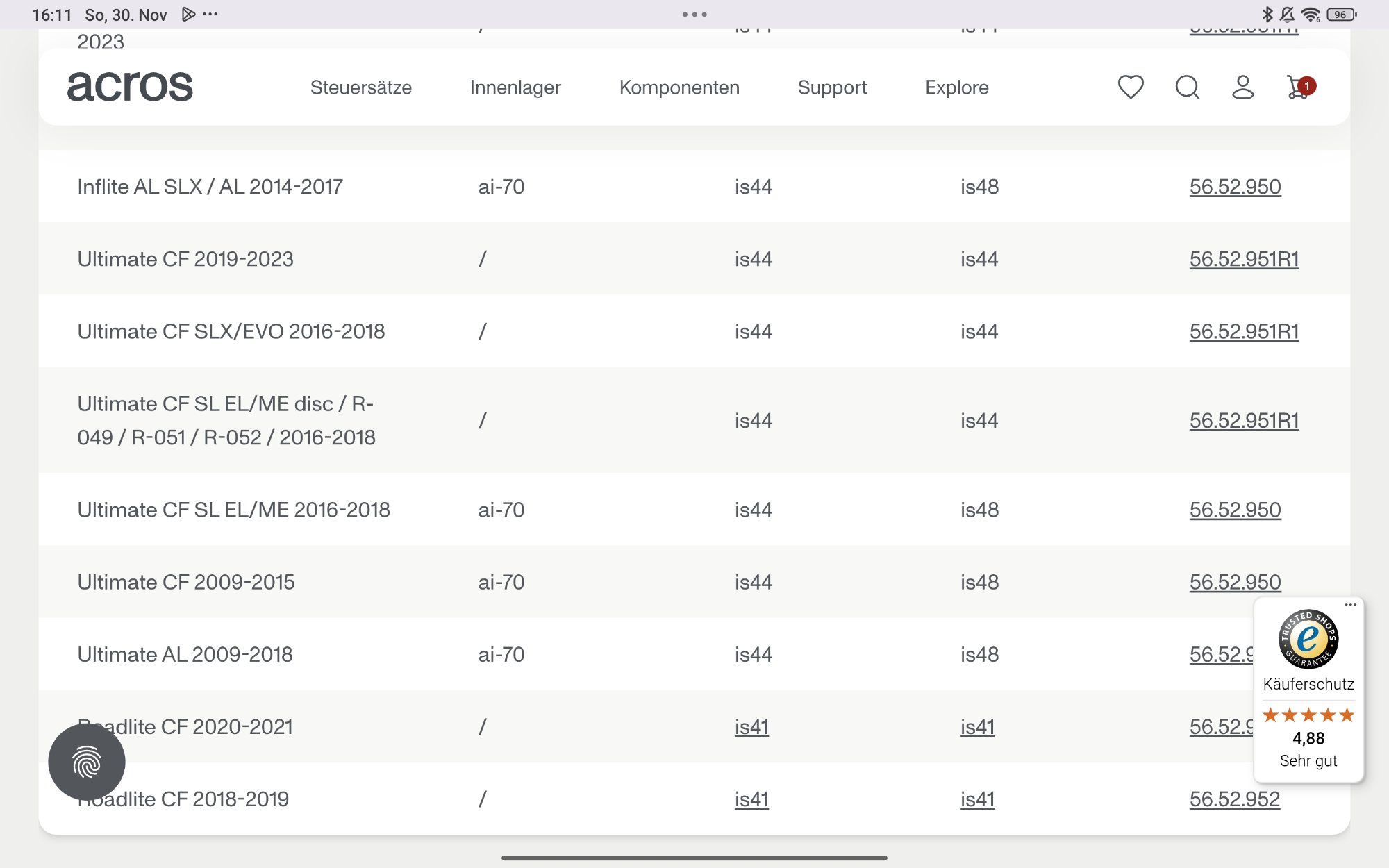Open the wishlist heart icon
The width and height of the screenshot is (1389, 868).
1130,87
